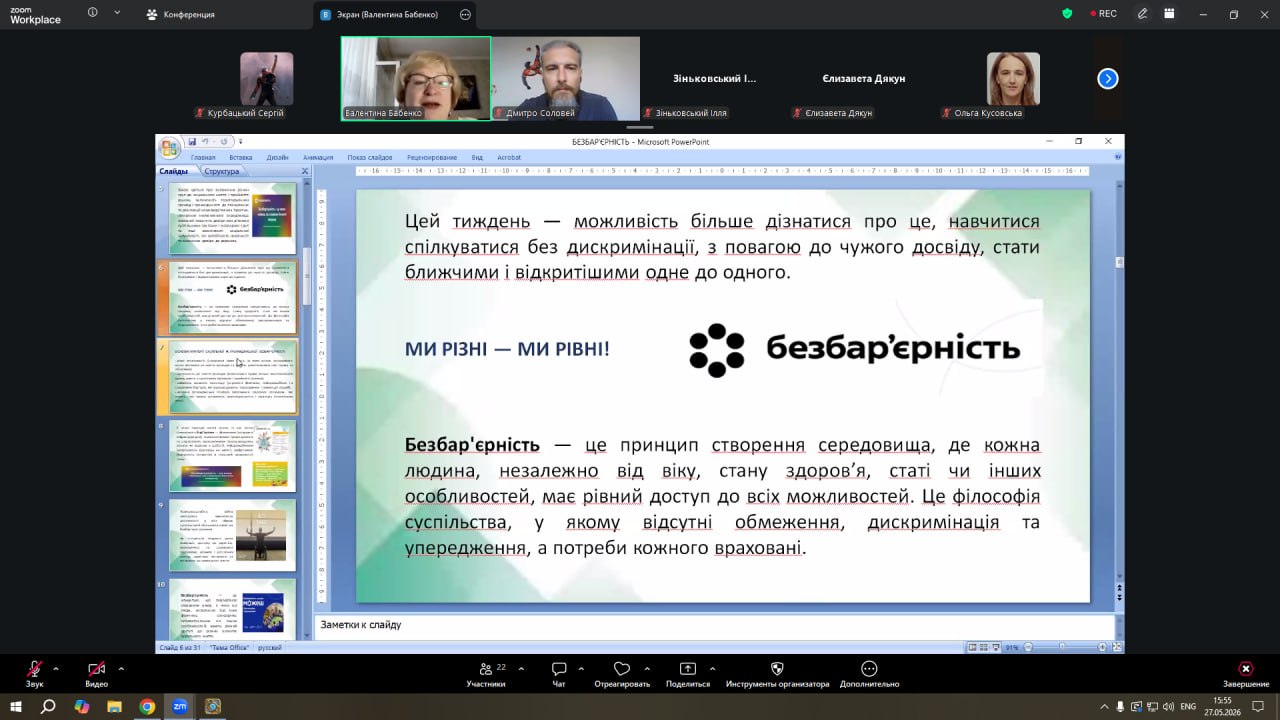
Task: Open the Показ слайдов ribbon tab
Action: point(370,158)
